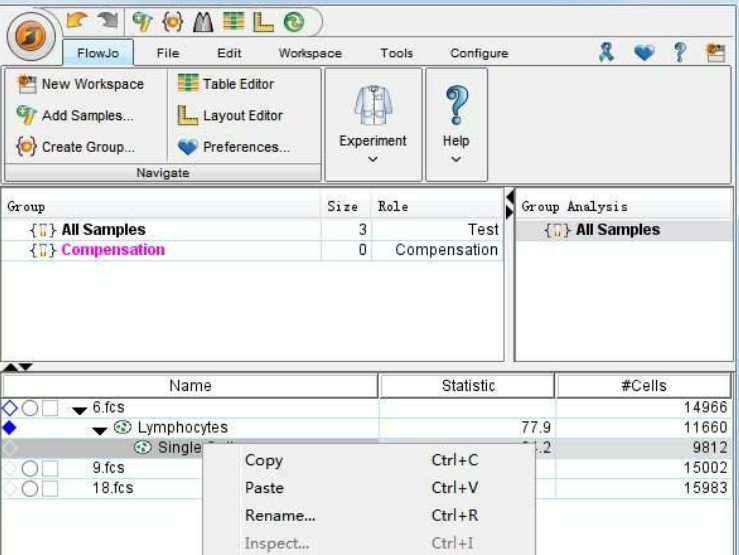Open the Help dropdown with large question mark
This screenshot has height=555, width=739.
click(456, 124)
